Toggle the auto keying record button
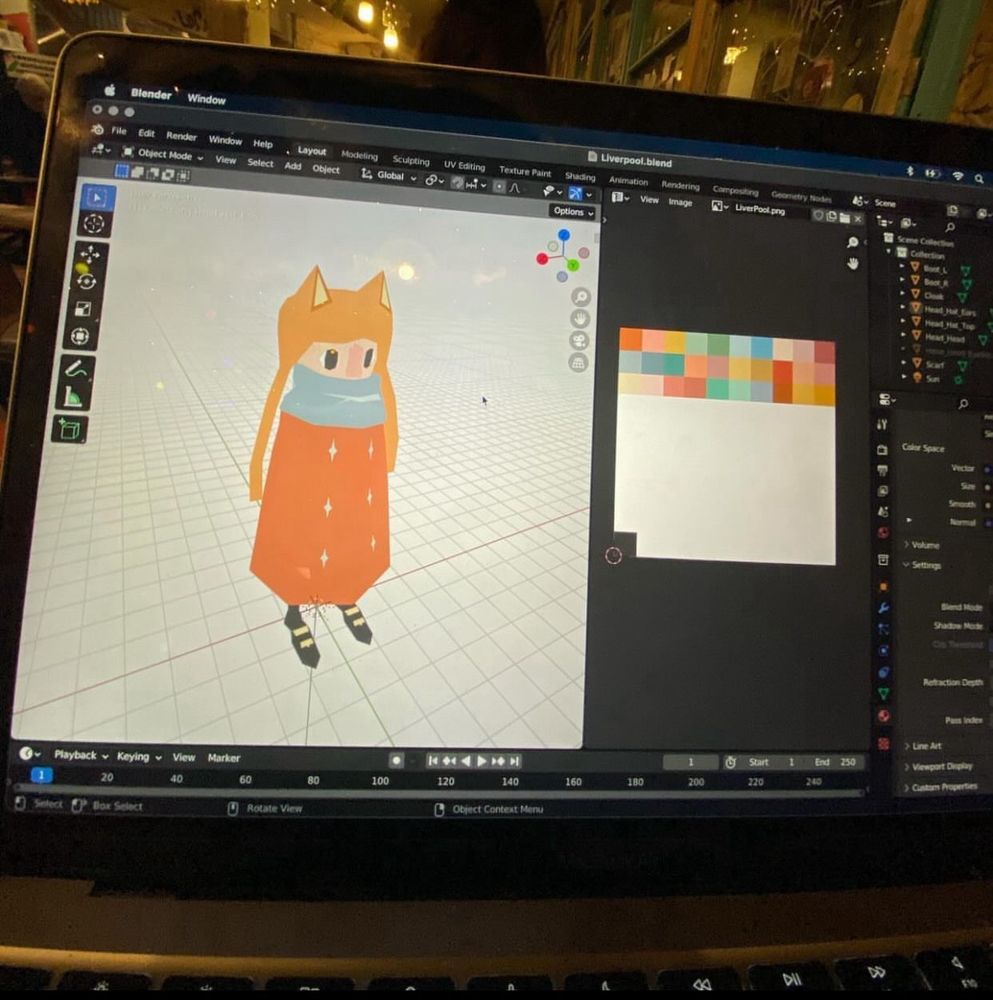 point(396,760)
